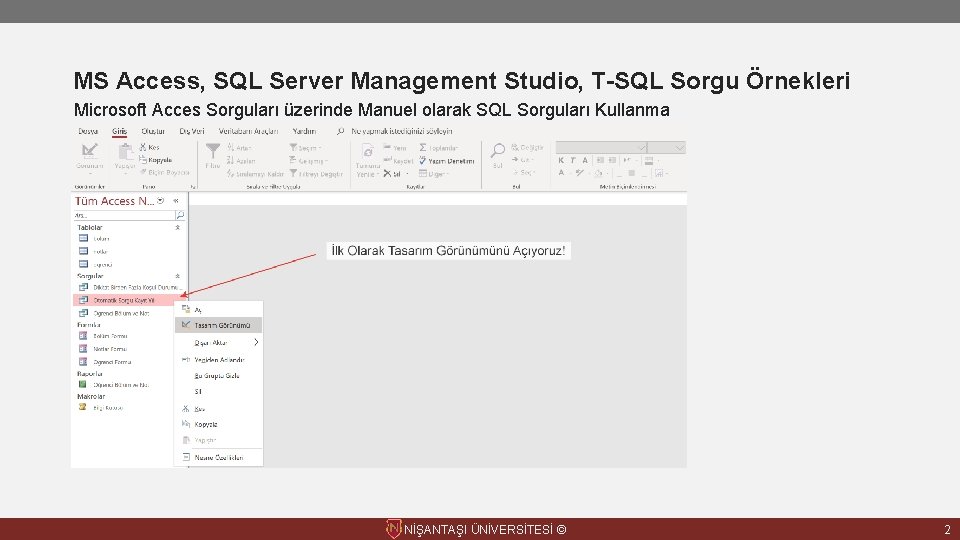This screenshot has height=540, width=960.
Task: Toggle Filtreyi Değiştir in the ribbon
Action: [x=316, y=174]
